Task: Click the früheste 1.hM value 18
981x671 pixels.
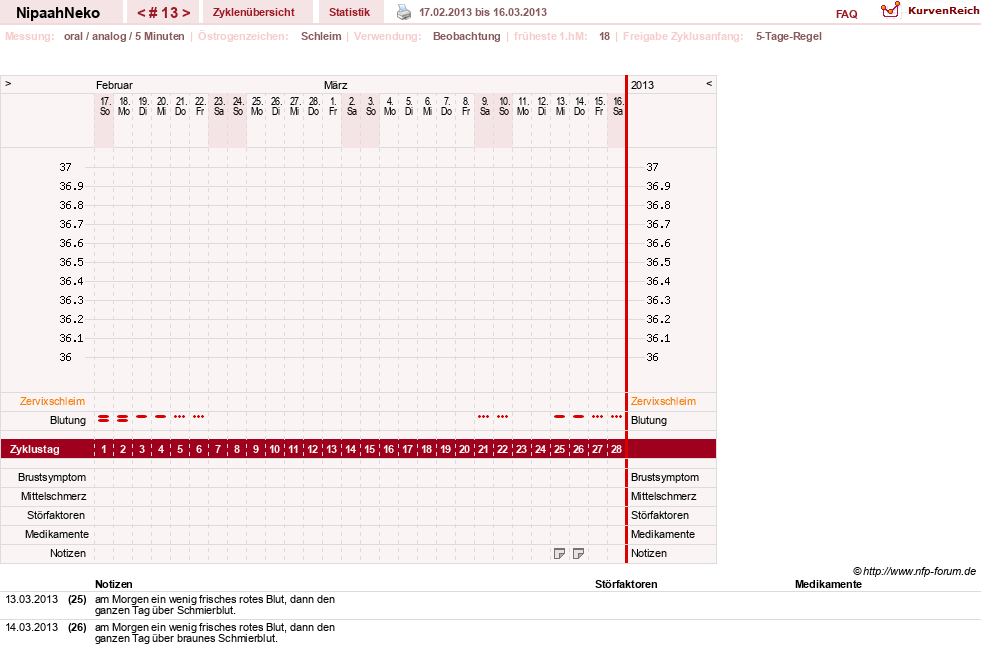Action: click(604, 36)
